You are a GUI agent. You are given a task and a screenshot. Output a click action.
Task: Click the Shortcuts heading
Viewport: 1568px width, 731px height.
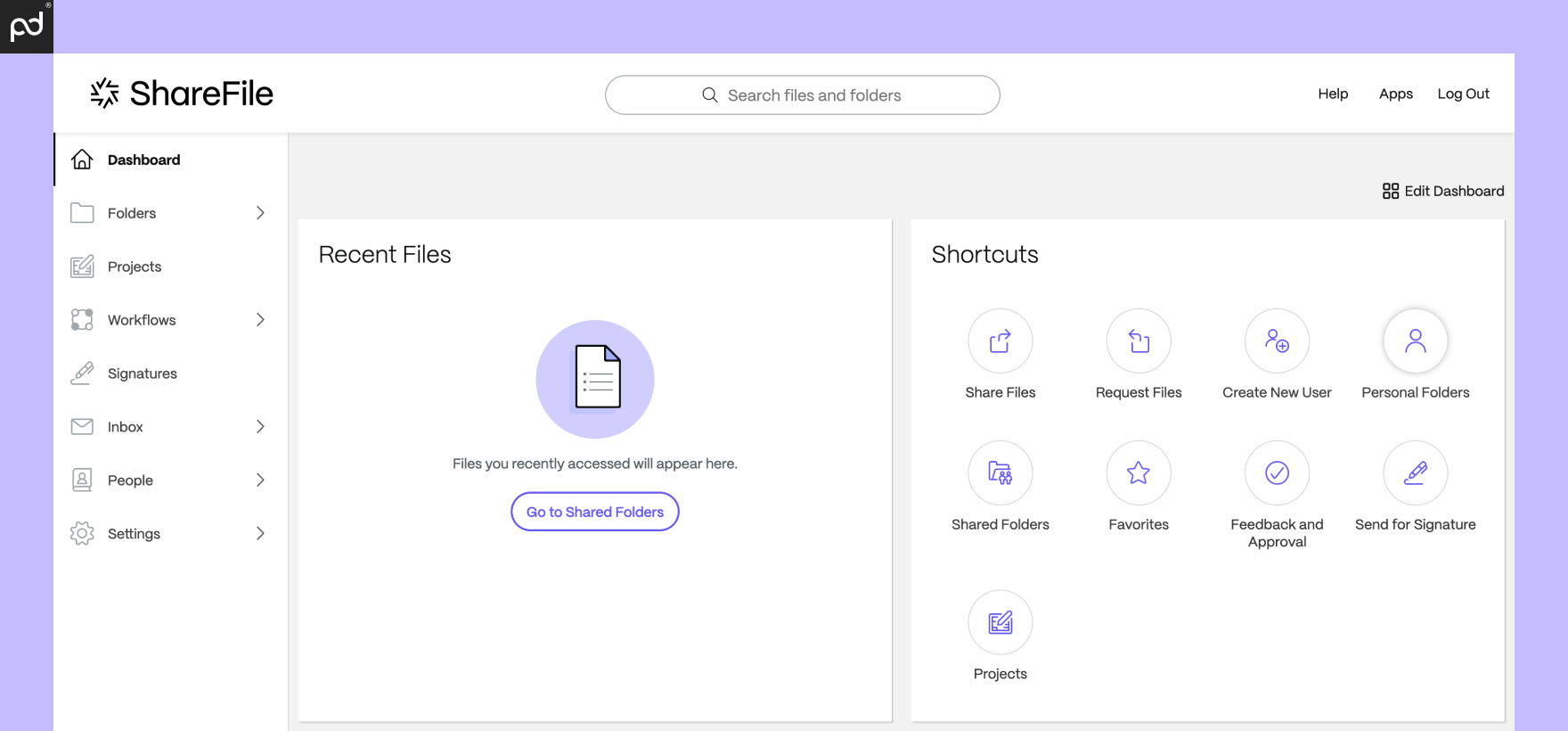984,254
